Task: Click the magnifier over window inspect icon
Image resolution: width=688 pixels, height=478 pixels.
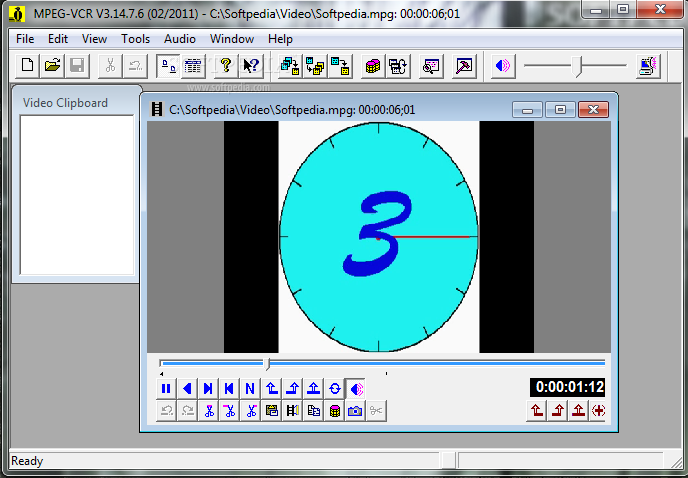Action: tap(431, 66)
